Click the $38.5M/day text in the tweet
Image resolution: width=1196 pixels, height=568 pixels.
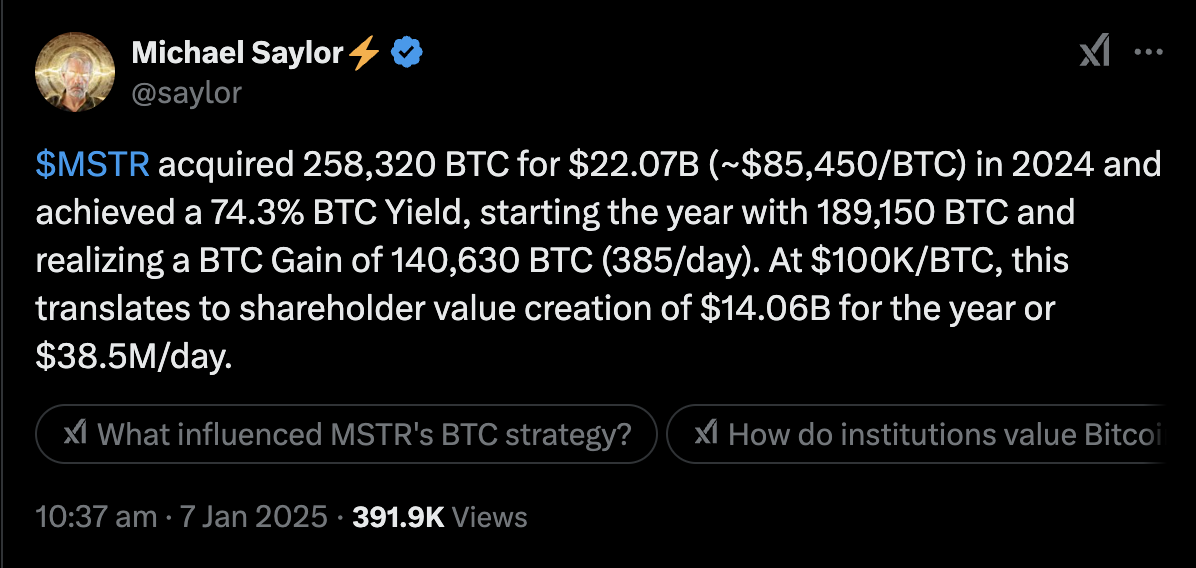(x=133, y=357)
